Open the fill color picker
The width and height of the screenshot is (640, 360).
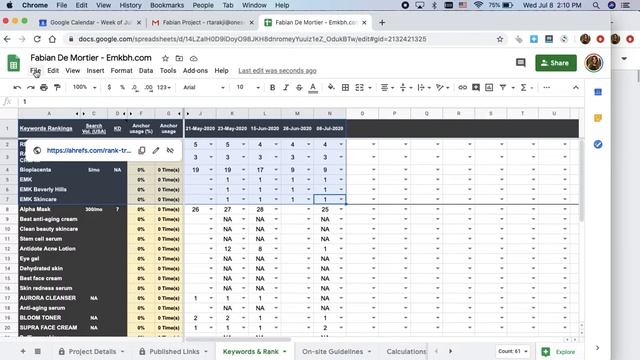click(x=331, y=87)
